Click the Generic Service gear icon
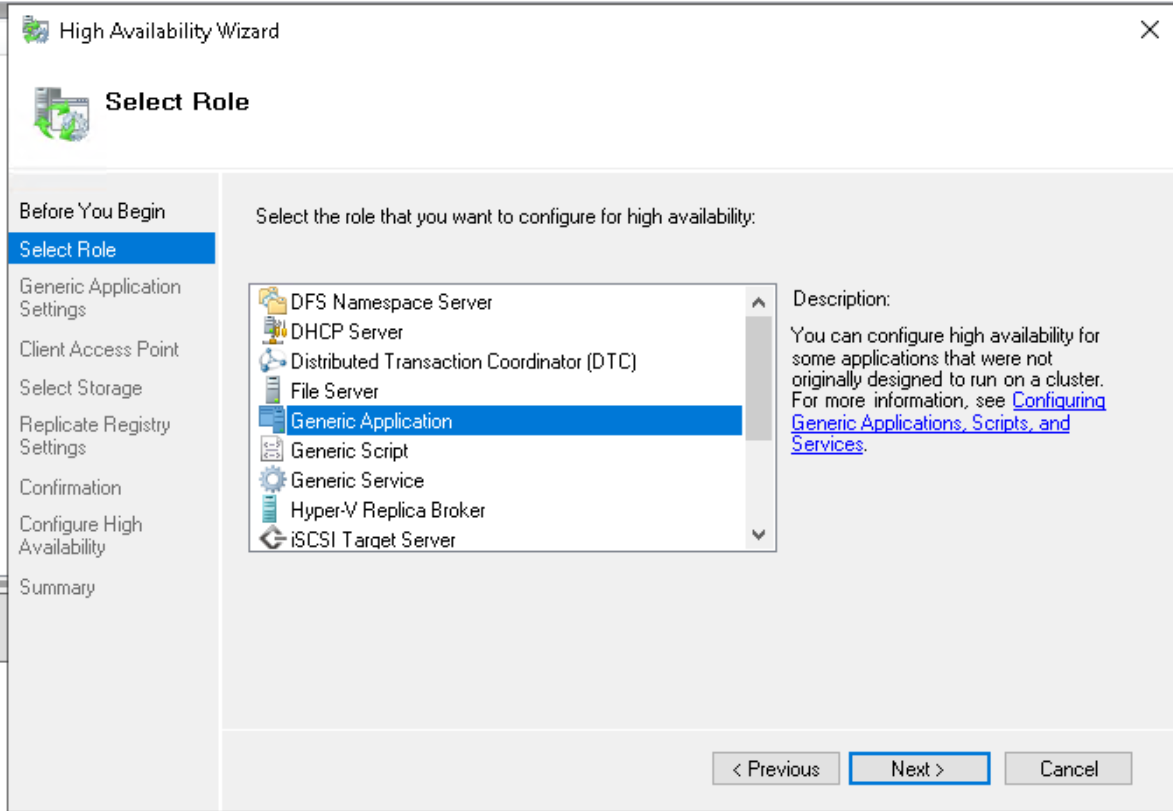1173x811 pixels. pos(272,480)
